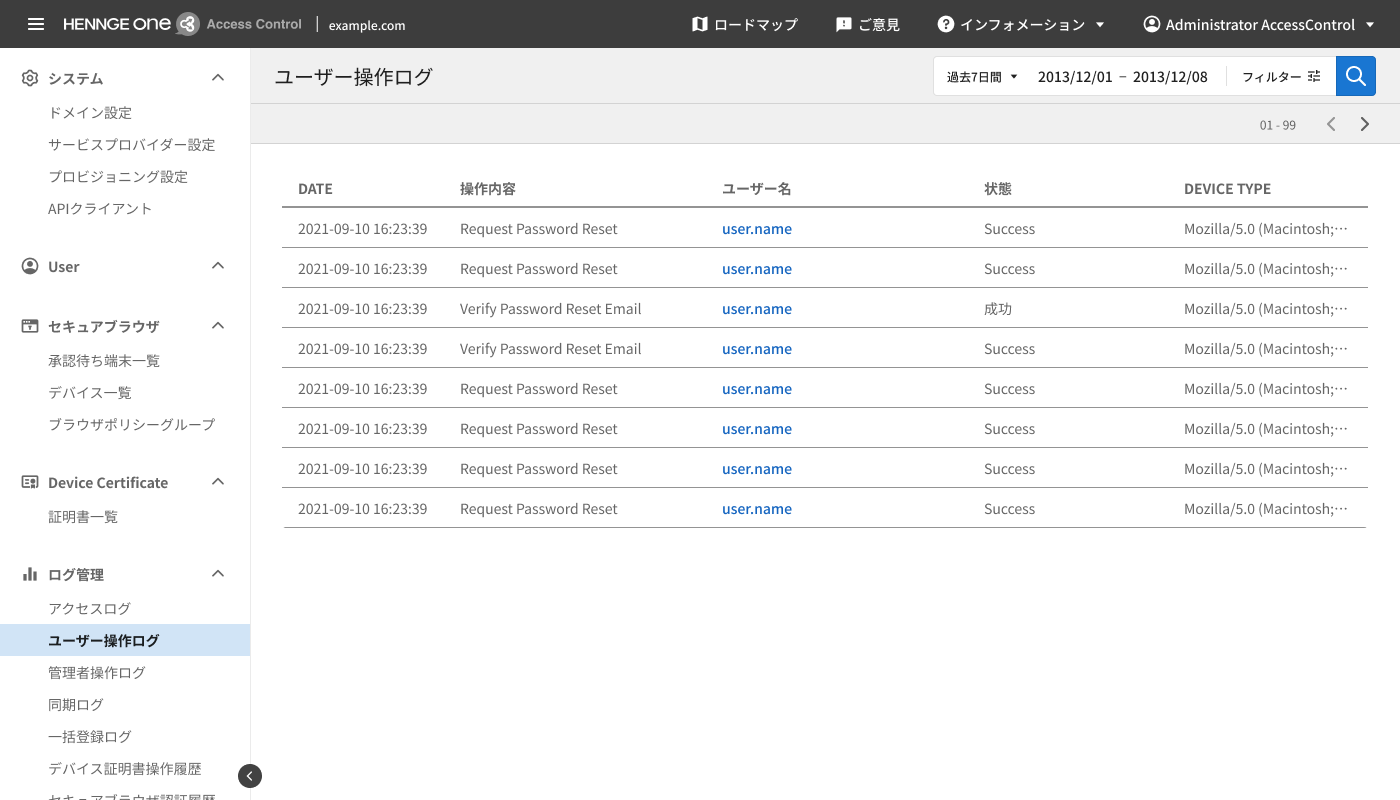Image resolution: width=1400 pixels, height=800 pixels.
Task: Open デバイス一覧 in the sidebar
Action: [90, 393]
